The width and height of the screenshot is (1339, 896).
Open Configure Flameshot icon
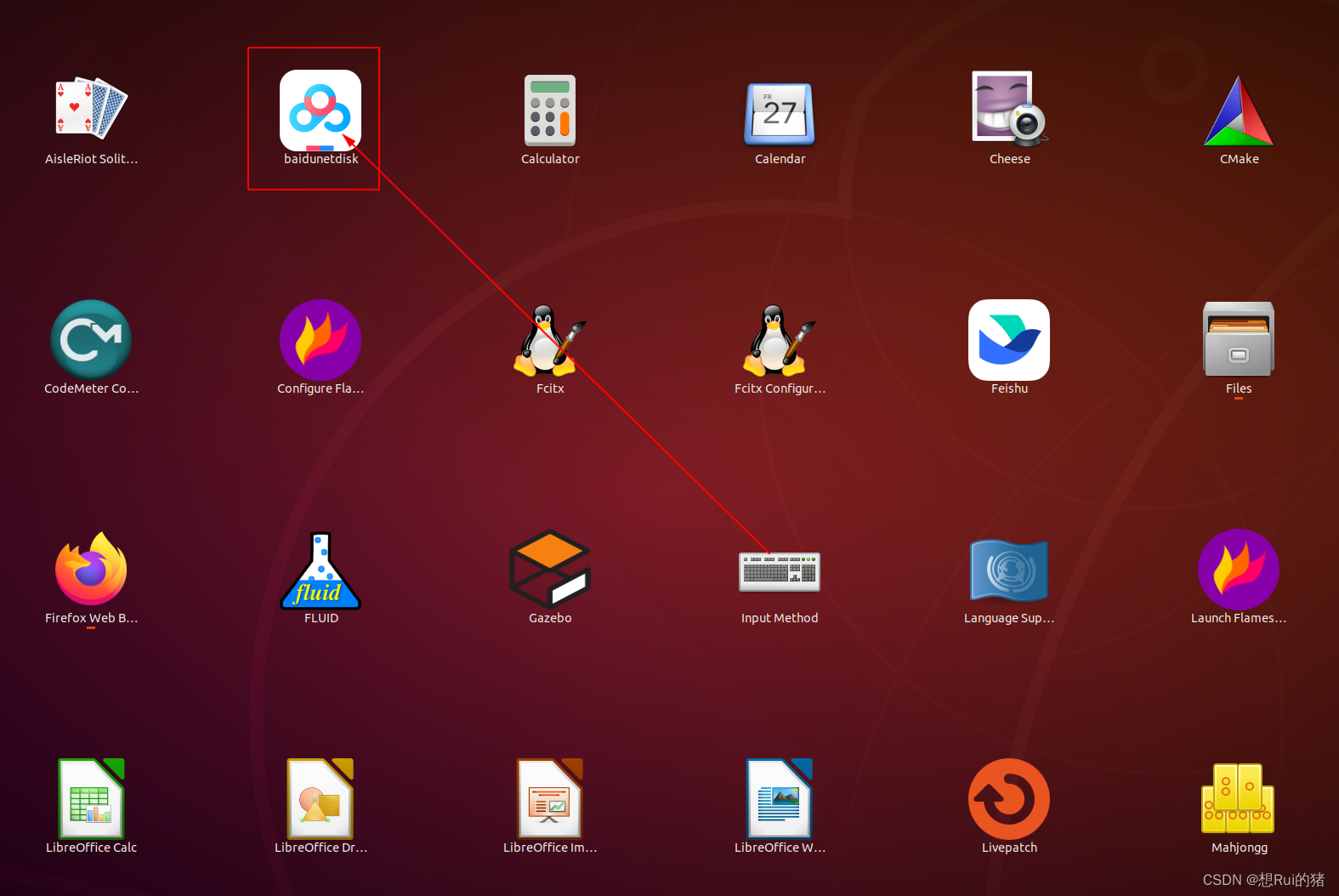tap(321, 339)
